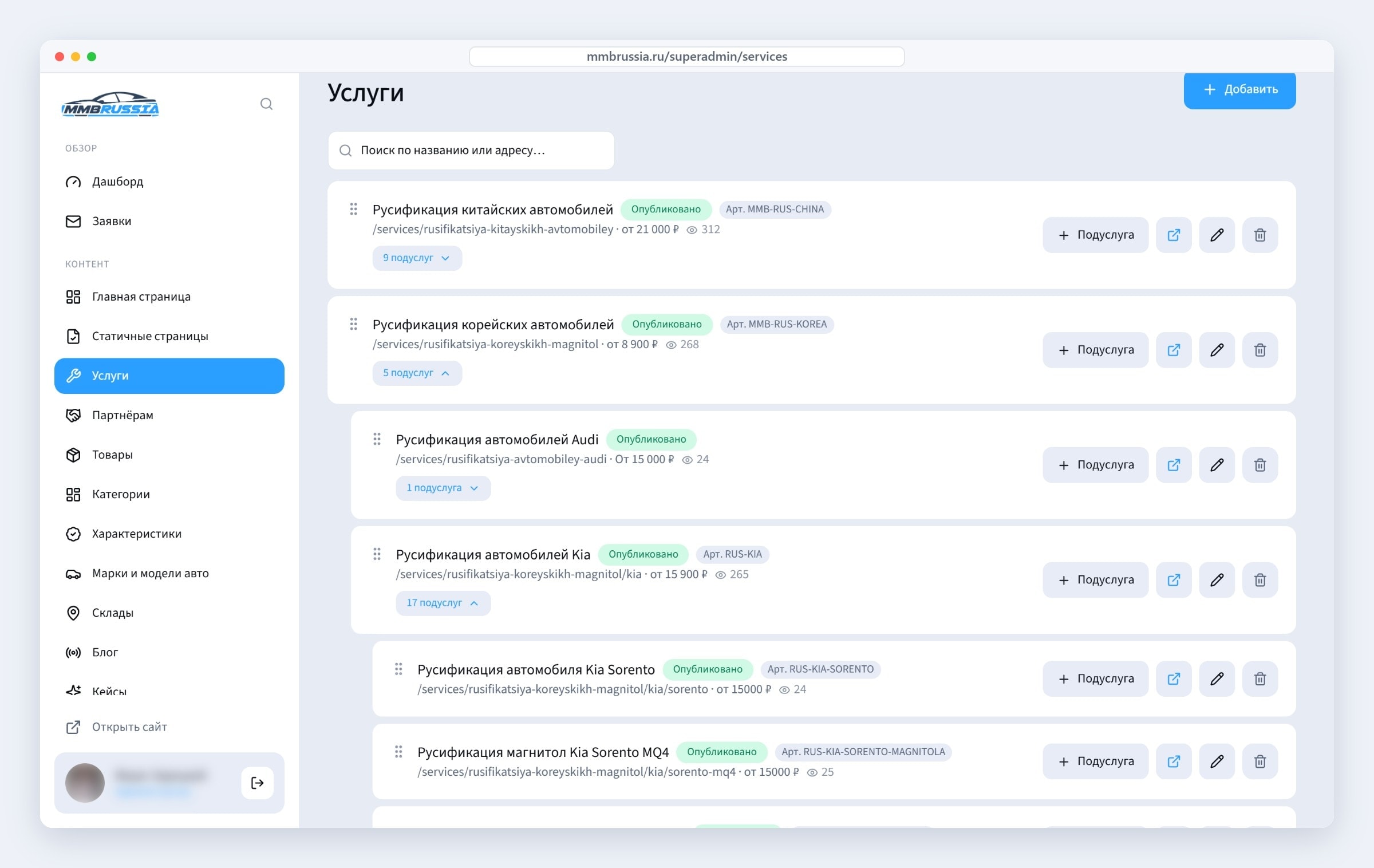This screenshot has width=1374, height=868.
Task: Add Подуслуга to автомобилей Audi
Action: click(x=1095, y=465)
